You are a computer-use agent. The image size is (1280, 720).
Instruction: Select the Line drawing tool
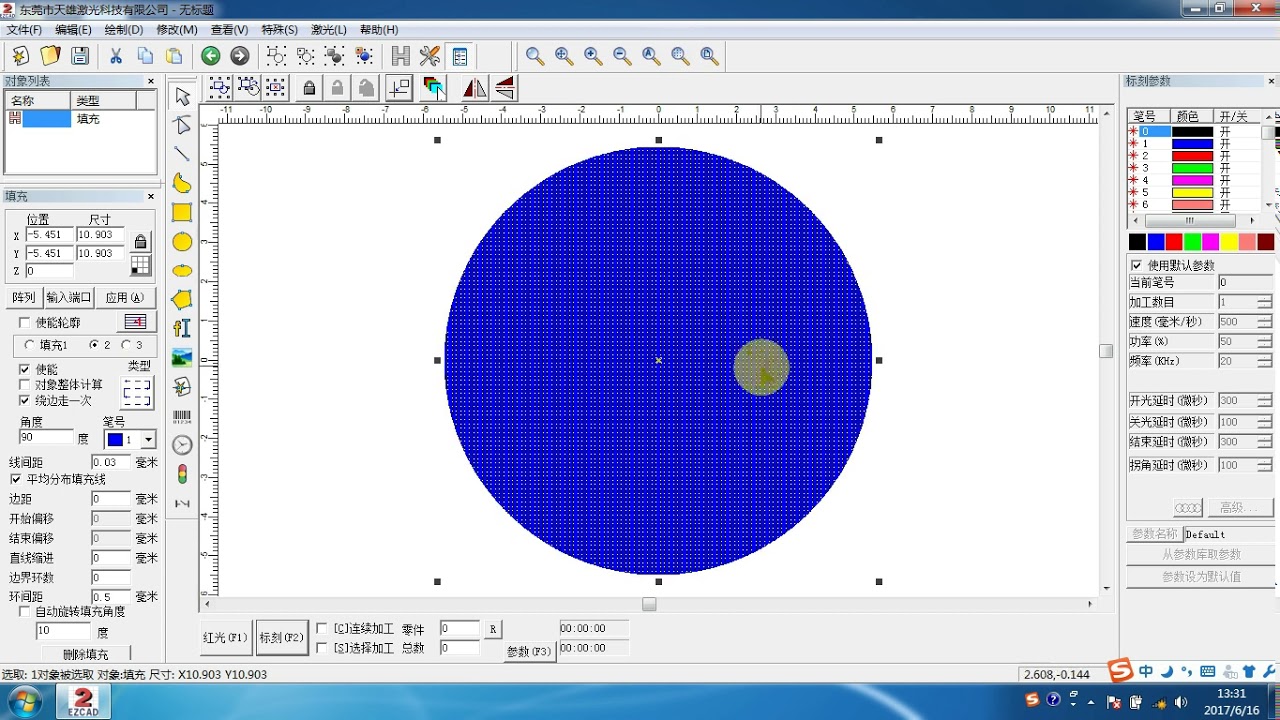point(182,153)
